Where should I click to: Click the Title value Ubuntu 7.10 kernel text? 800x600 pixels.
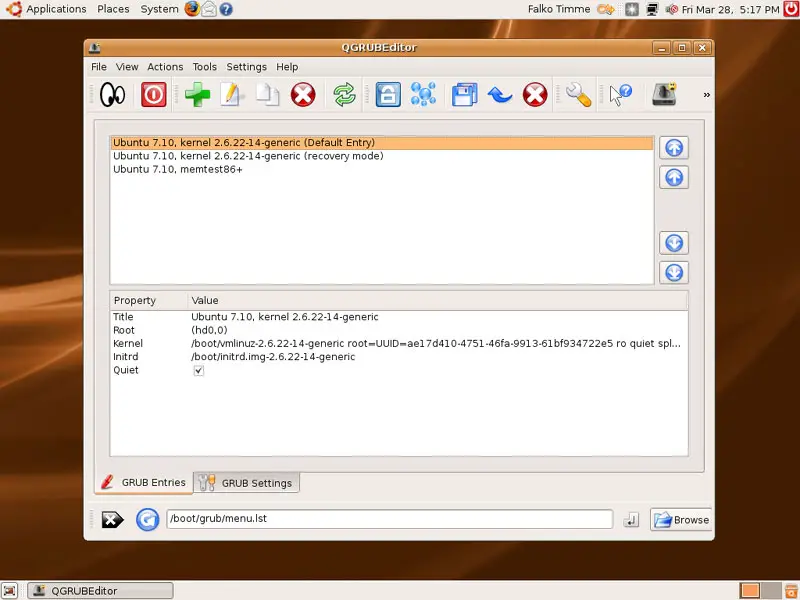click(285, 317)
